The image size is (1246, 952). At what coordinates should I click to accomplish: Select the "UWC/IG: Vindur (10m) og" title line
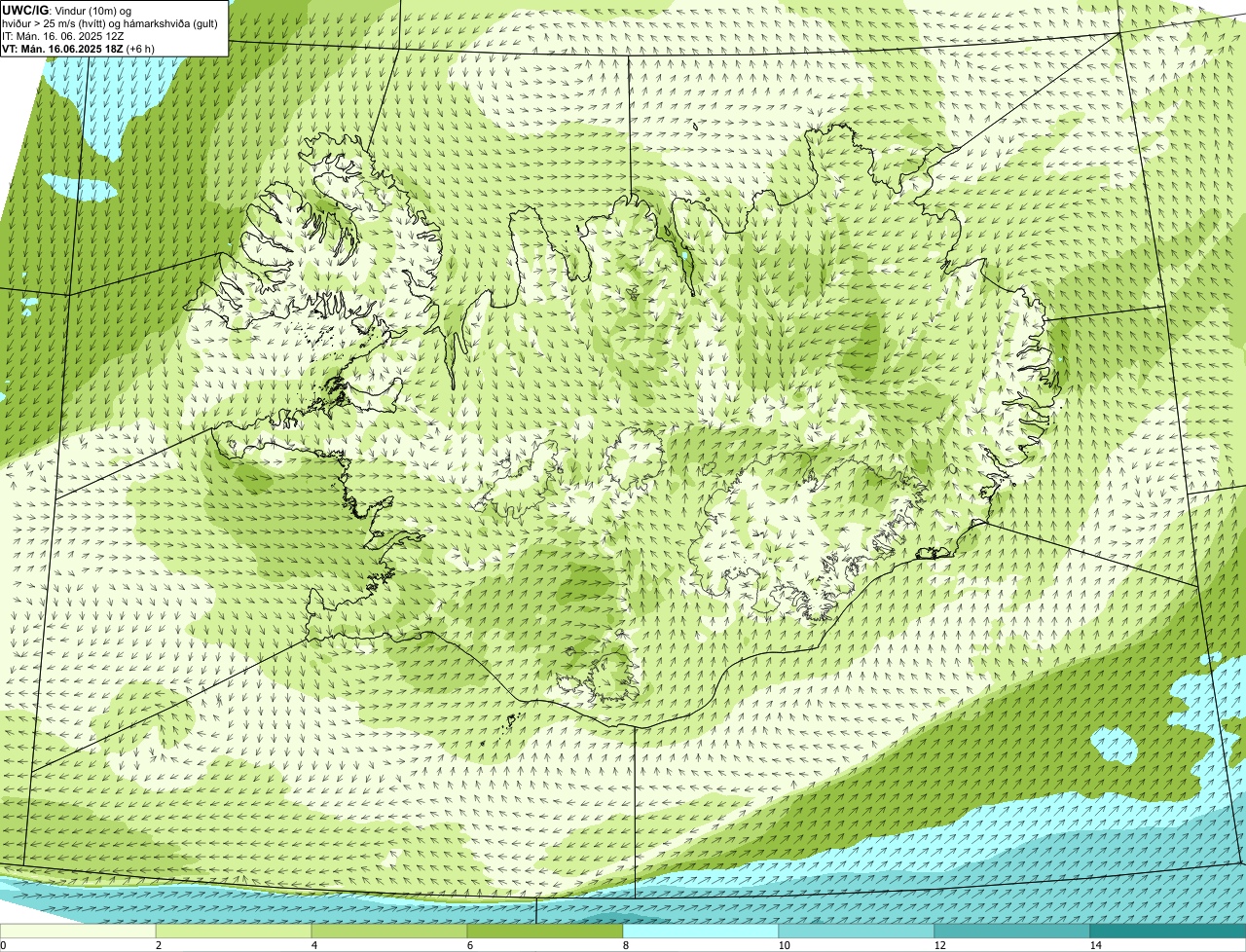[x=67, y=10]
